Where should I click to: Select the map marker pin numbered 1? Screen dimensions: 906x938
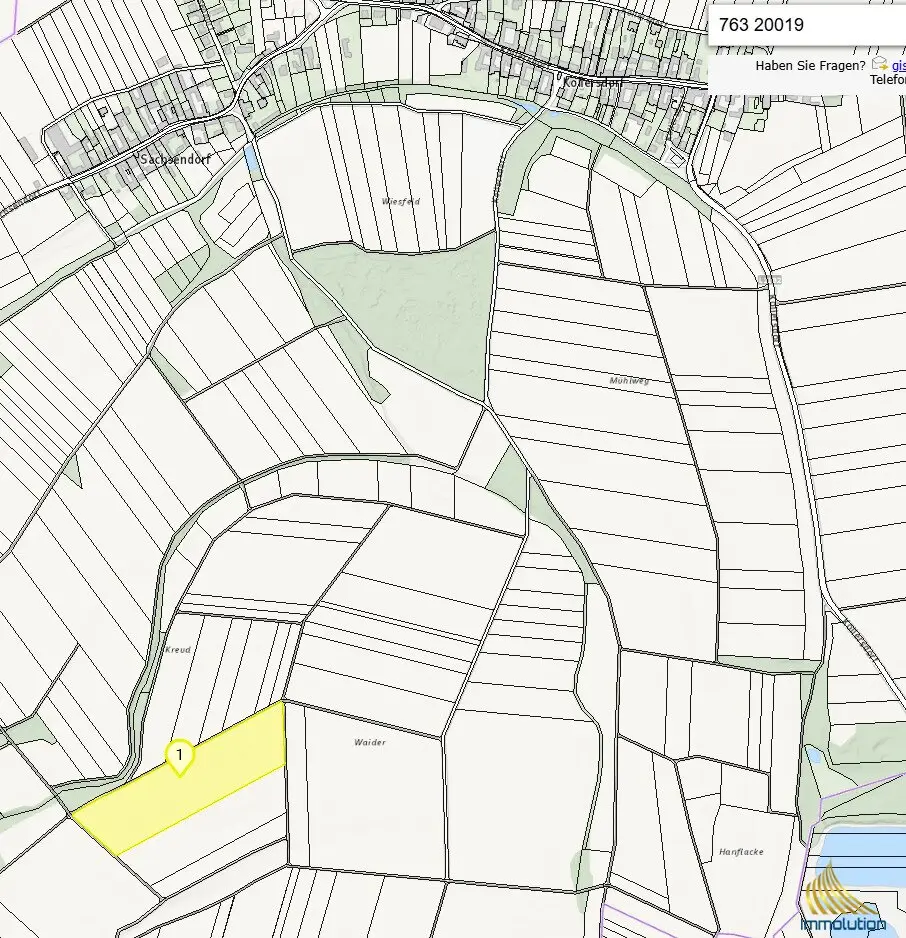click(x=179, y=757)
